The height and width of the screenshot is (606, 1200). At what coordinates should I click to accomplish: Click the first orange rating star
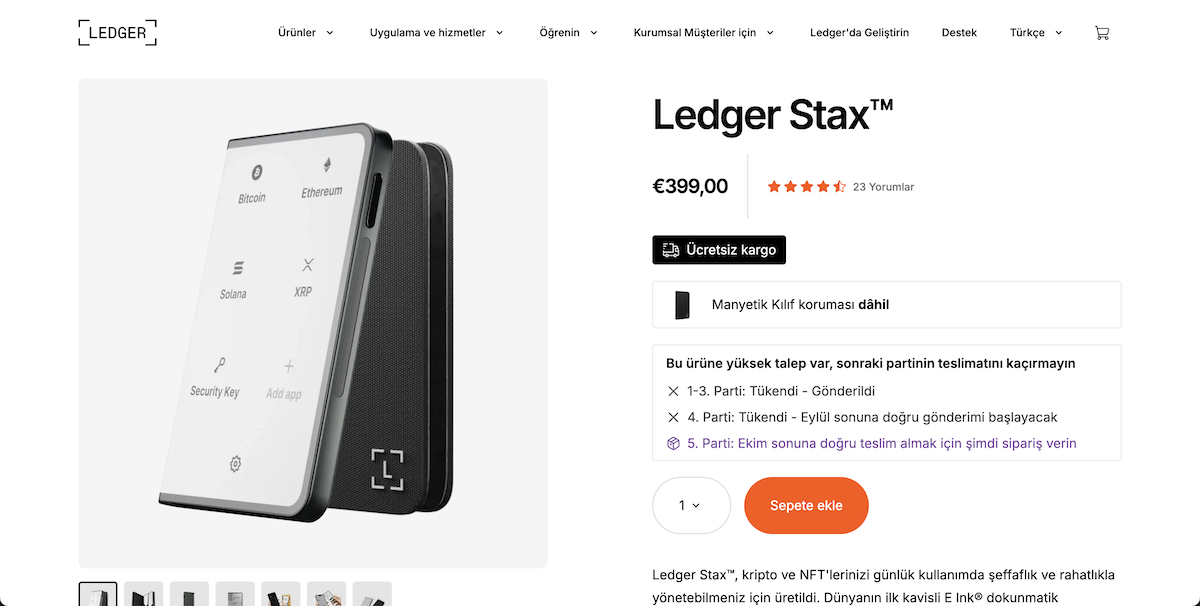(x=773, y=186)
